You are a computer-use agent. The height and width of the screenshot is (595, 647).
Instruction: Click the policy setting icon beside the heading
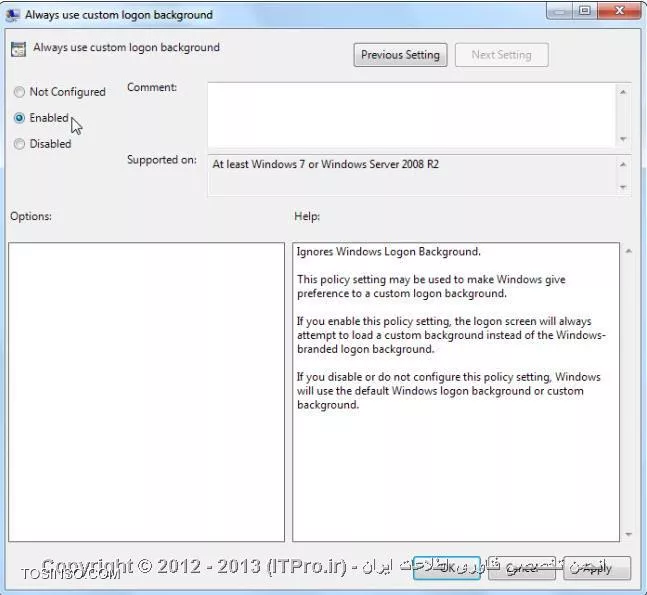click(19, 49)
